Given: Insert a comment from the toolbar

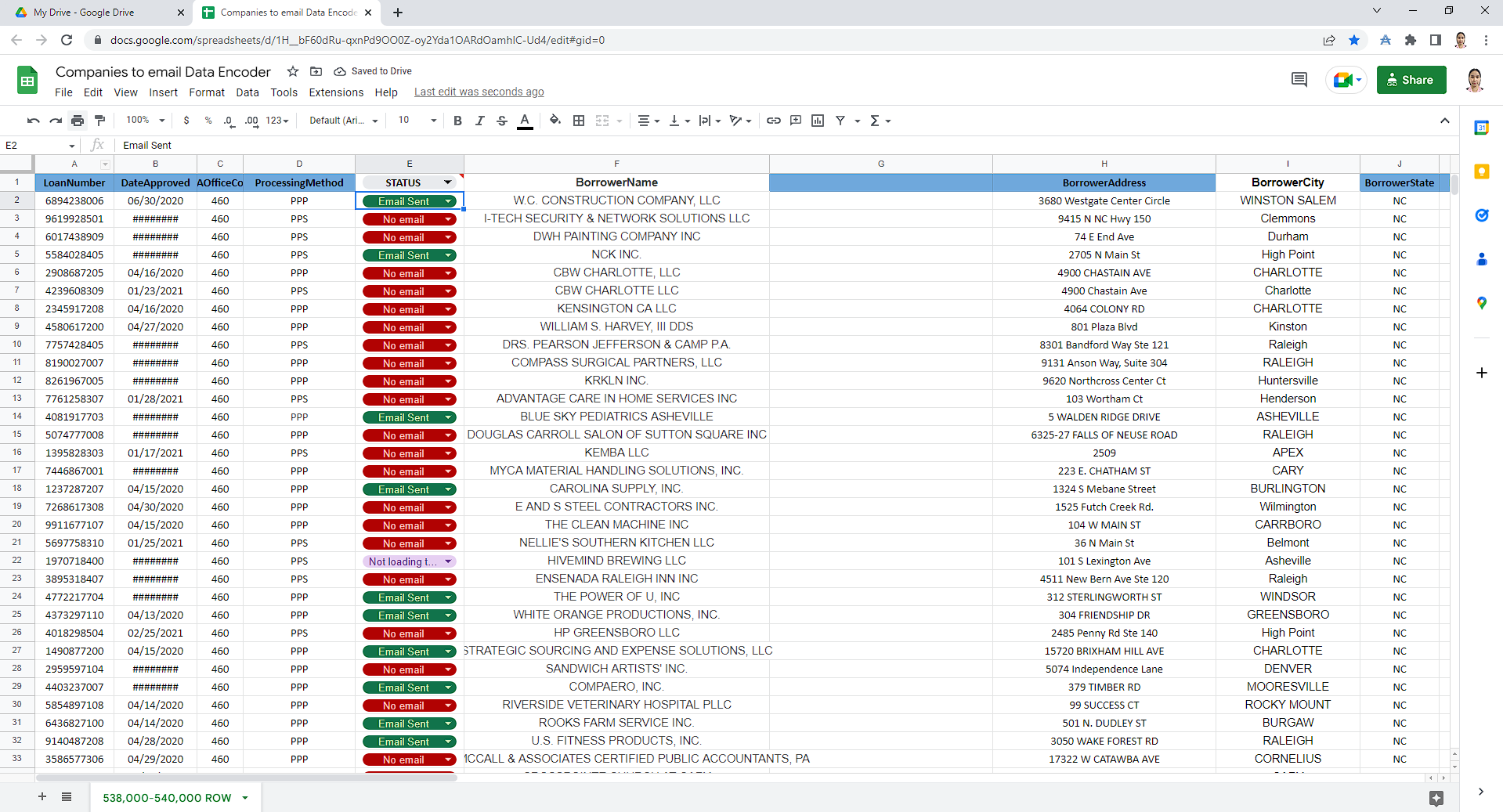Looking at the screenshot, I should pyautogui.click(x=796, y=121).
